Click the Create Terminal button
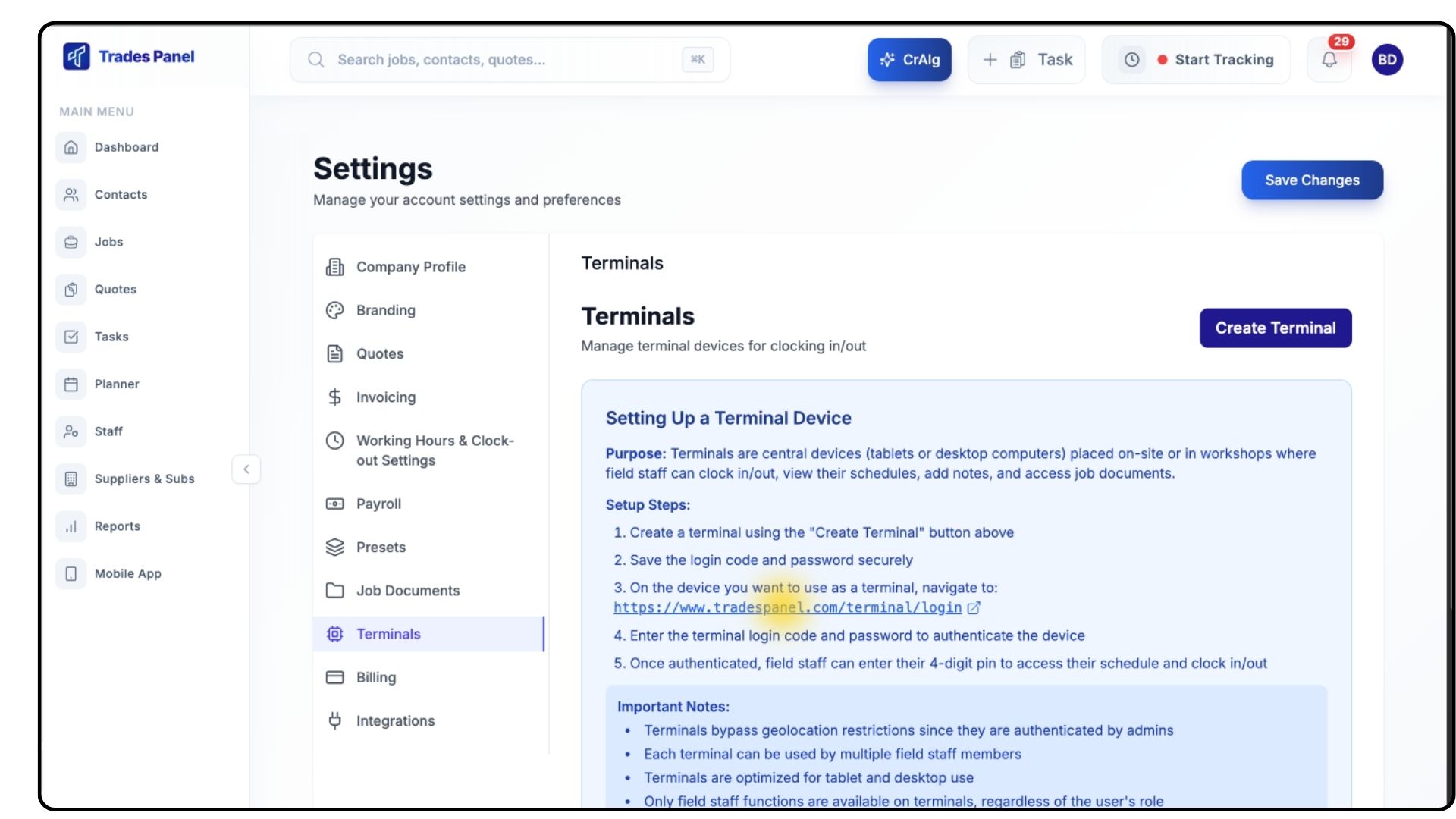This screenshot has height=819, width=1456. click(1275, 328)
